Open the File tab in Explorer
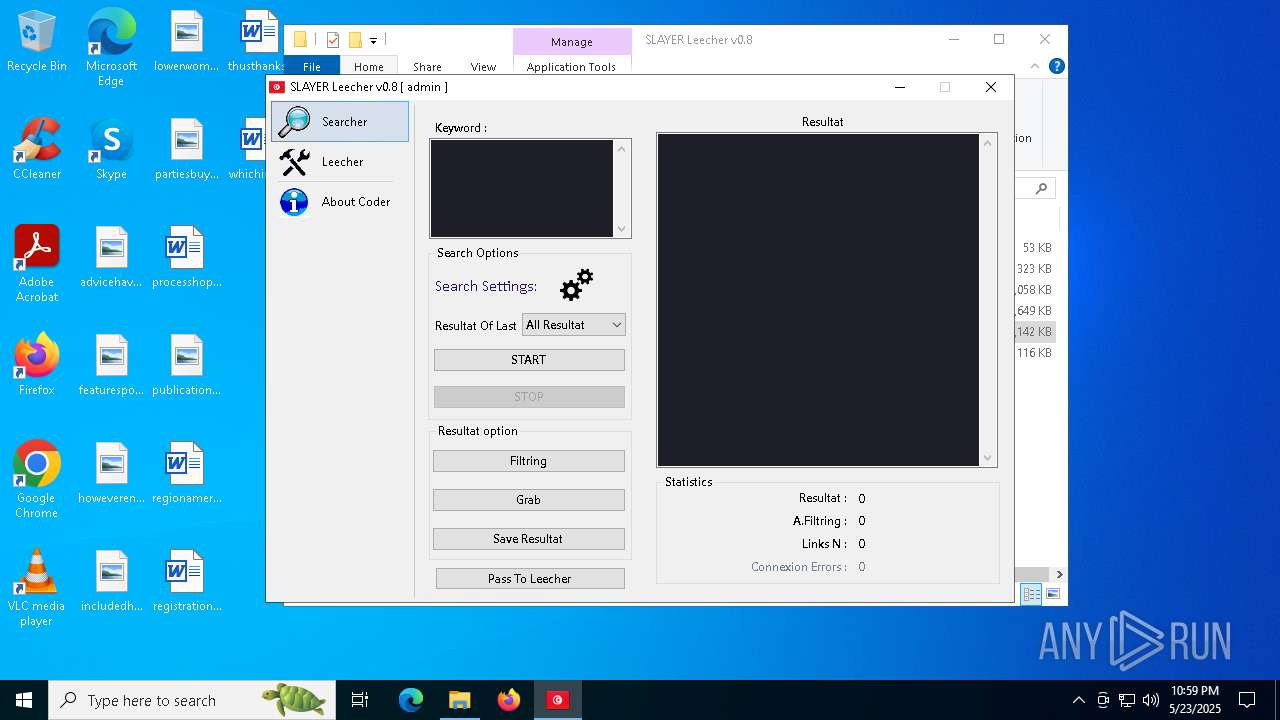The image size is (1280, 720). (312, 67)
